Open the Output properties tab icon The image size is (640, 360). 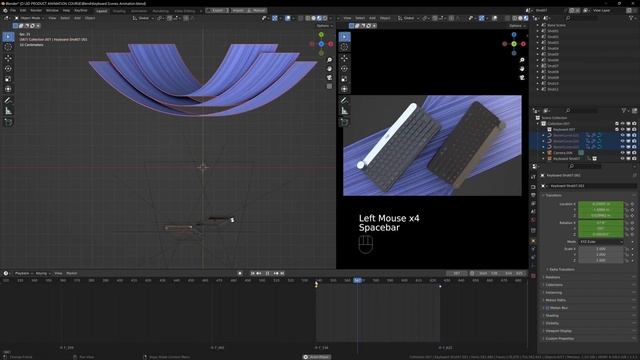pyautogui.click(x=533, y=195)
